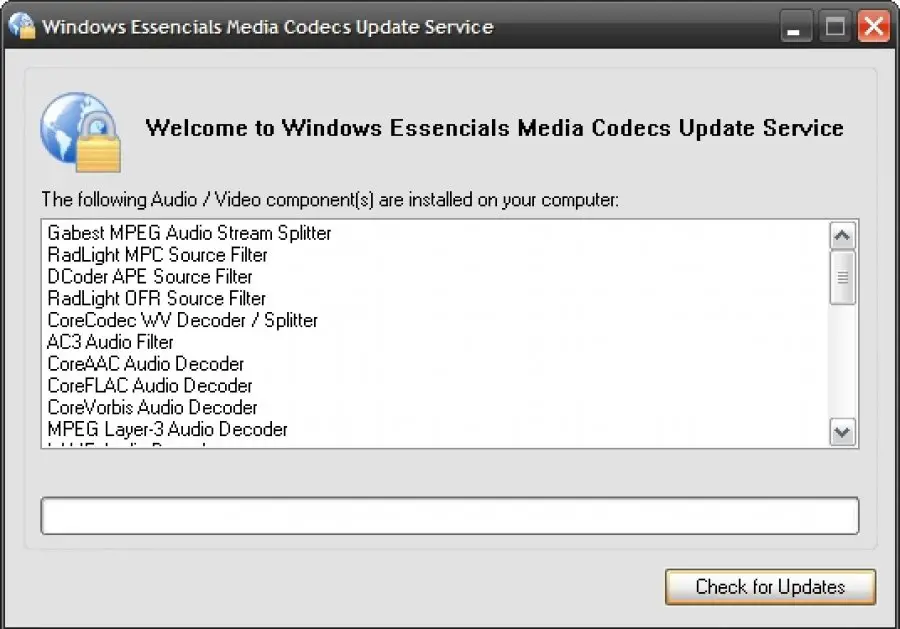Select AC3 Audio Filter in list
This screenshot has width=900, height=629.
click(110, 342)
